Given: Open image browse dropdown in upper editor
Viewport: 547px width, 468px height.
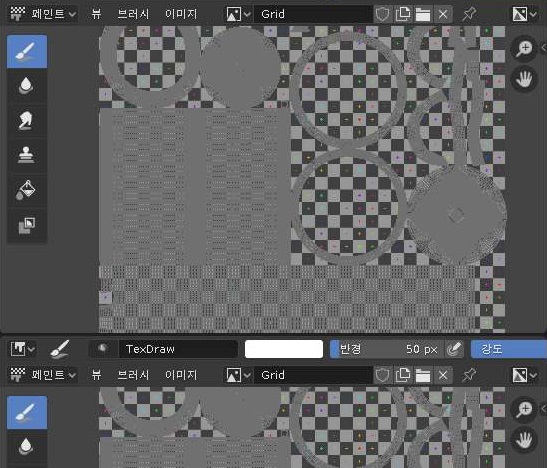Looking at the screenshot, I should click(238, 14).
